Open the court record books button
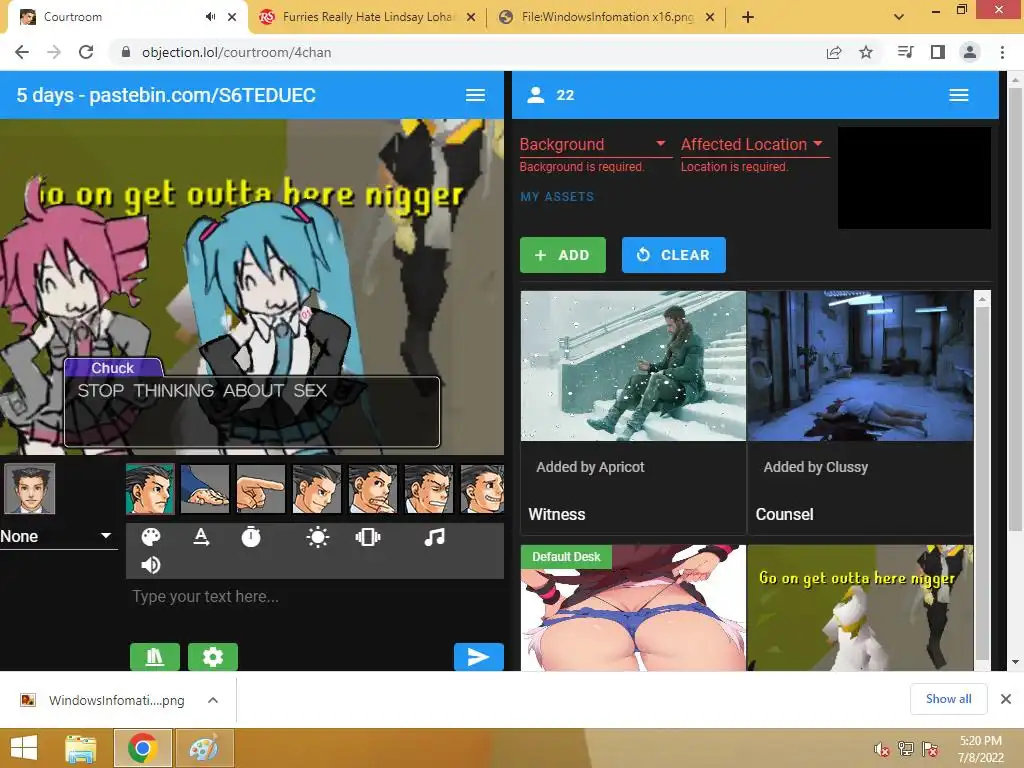 coord(155,656)
